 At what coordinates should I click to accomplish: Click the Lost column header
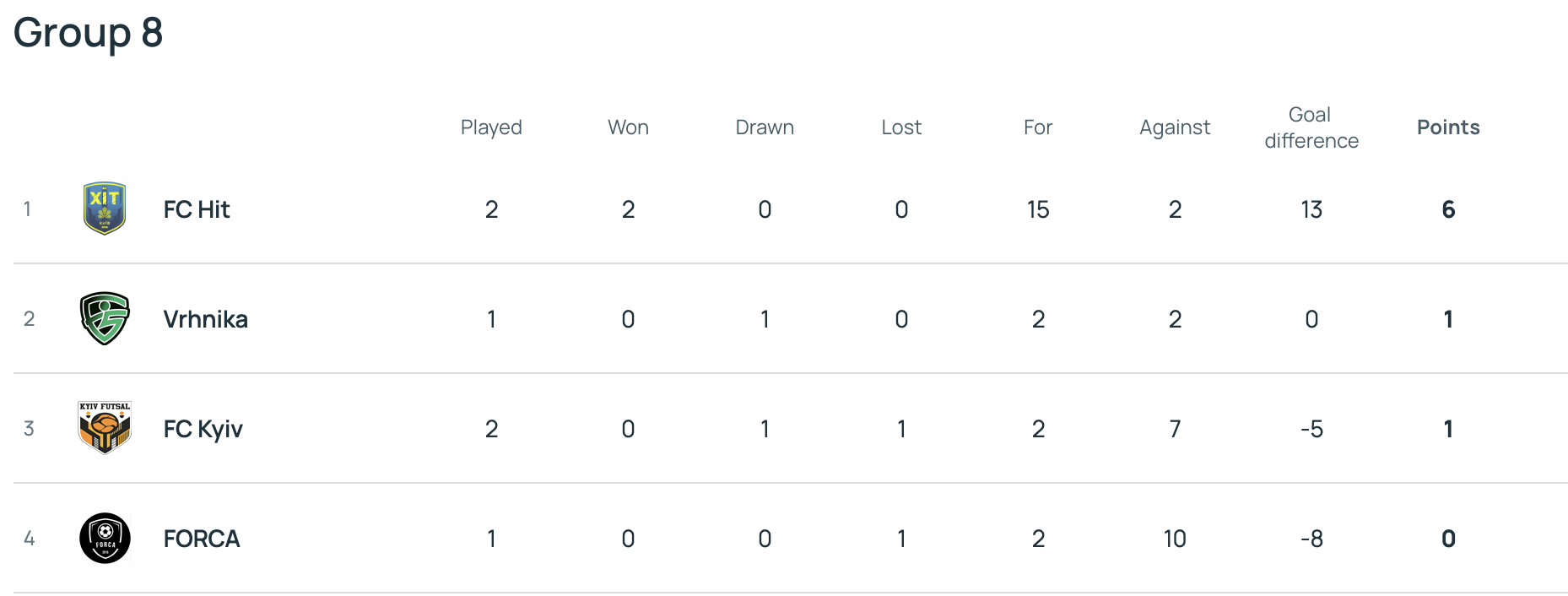[901, 127]
